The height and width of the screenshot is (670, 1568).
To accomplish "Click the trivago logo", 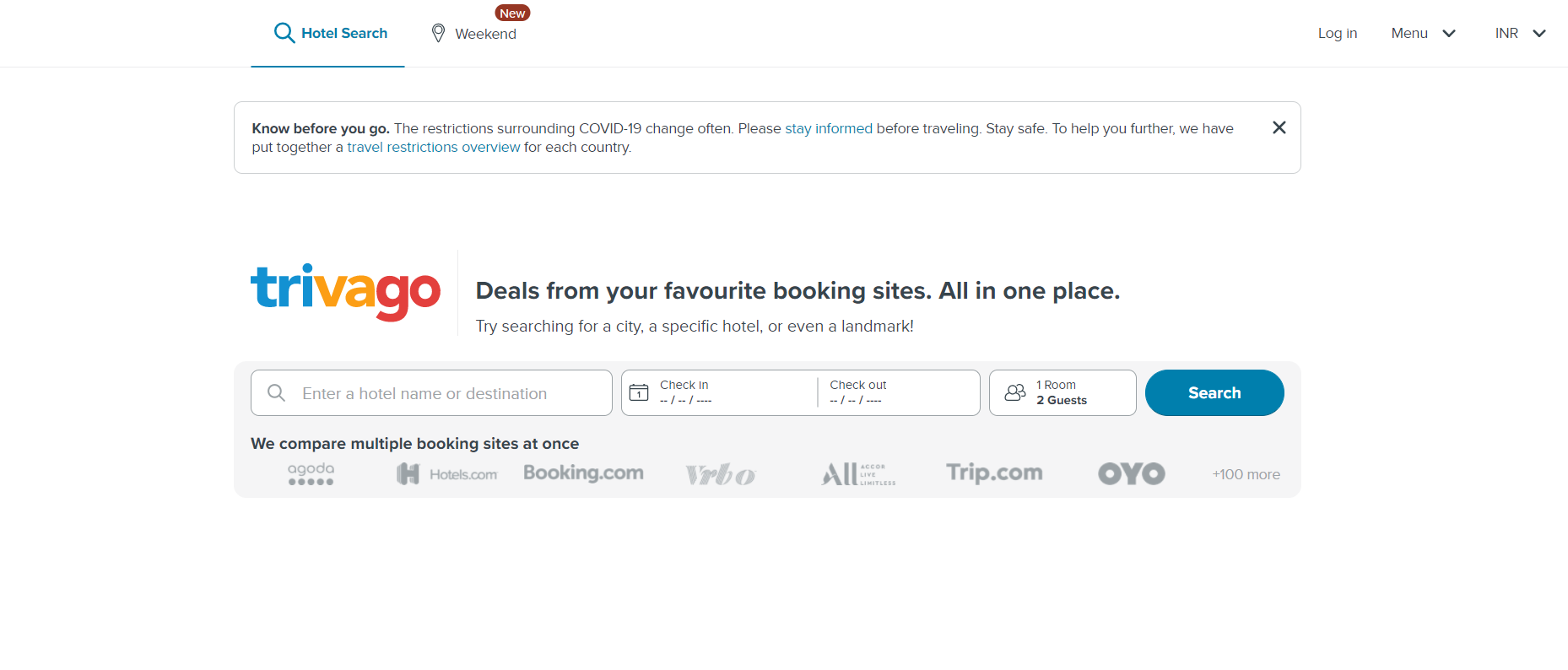I will (x=346, y=292).
